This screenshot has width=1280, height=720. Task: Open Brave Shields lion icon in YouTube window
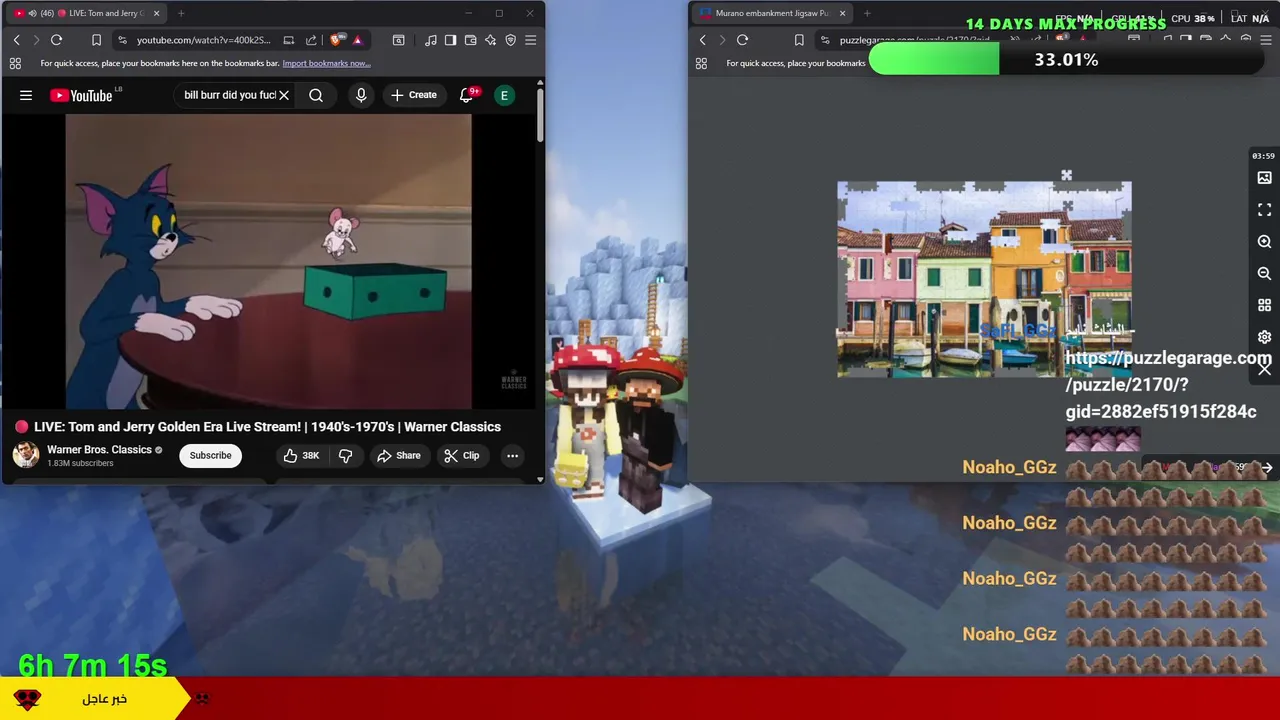tap(338, 40)
